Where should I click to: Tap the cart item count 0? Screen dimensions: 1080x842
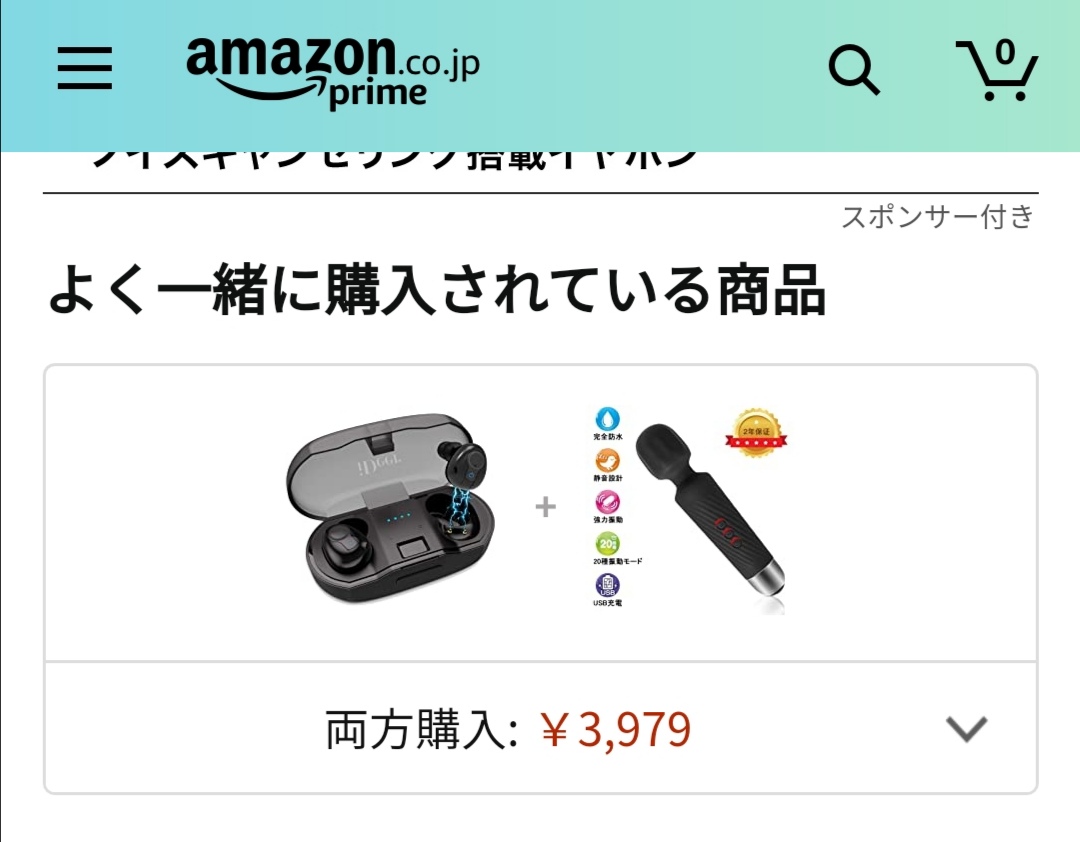pos(1005,52)
